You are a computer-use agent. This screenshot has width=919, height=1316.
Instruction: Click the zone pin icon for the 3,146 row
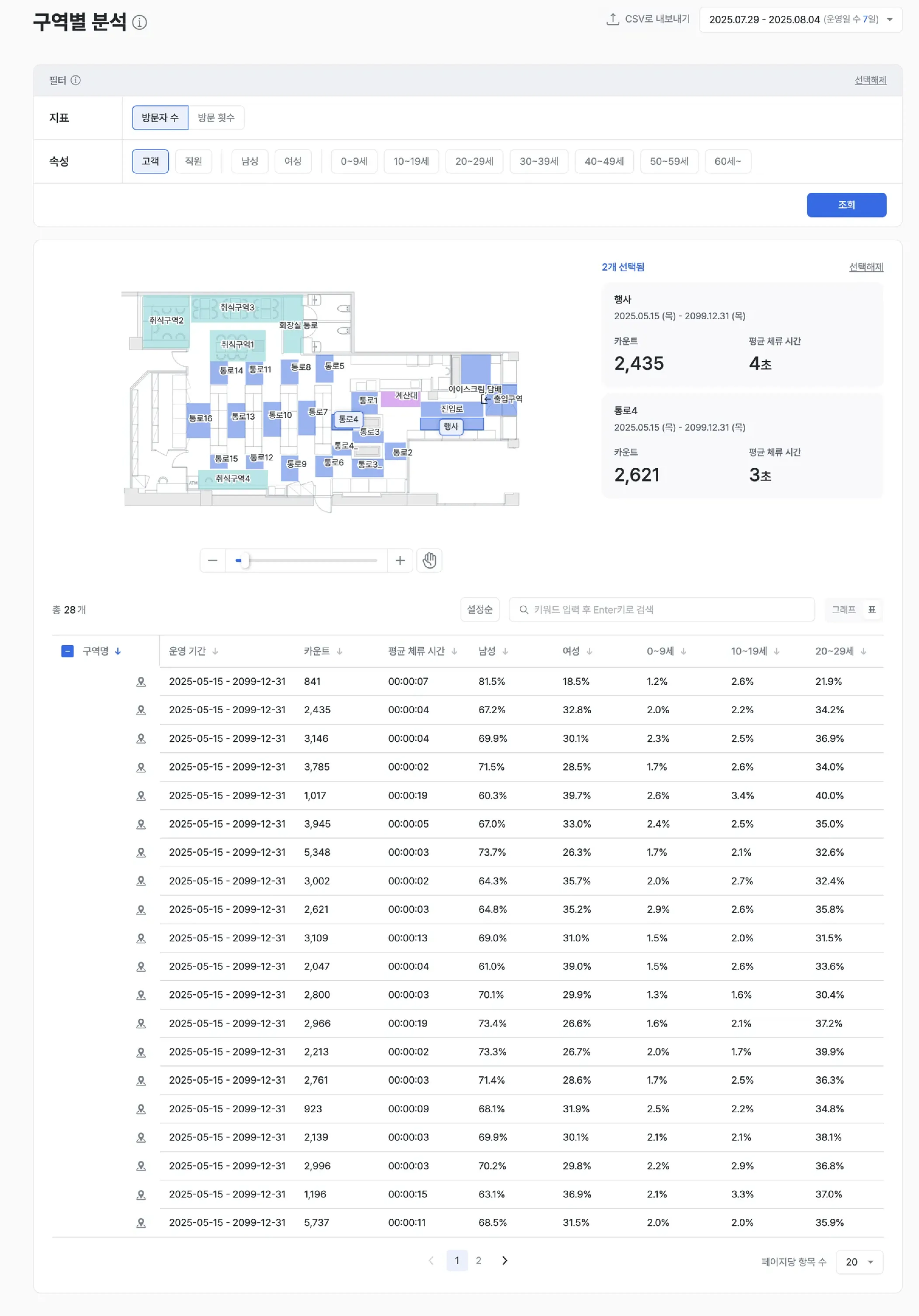(x=141, y=738)
